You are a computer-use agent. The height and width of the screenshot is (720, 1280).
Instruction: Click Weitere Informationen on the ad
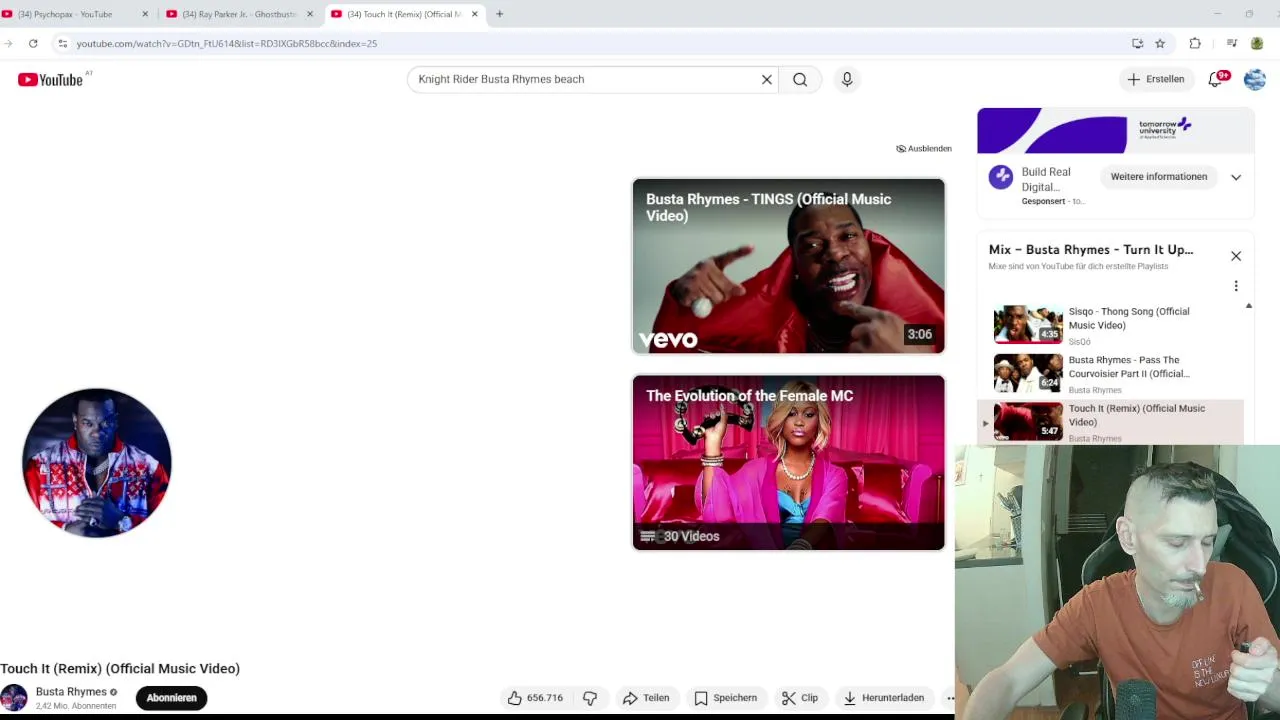pyautogui.click(x=1159, y=177)
